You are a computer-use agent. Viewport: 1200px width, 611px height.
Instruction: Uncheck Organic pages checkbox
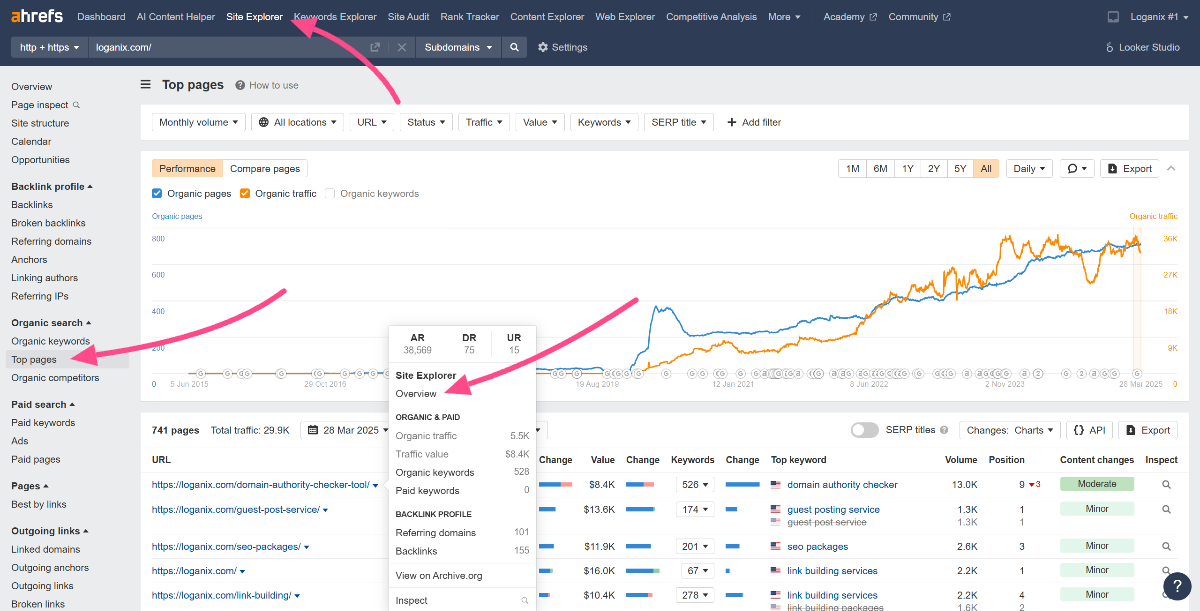click(157, 194)
